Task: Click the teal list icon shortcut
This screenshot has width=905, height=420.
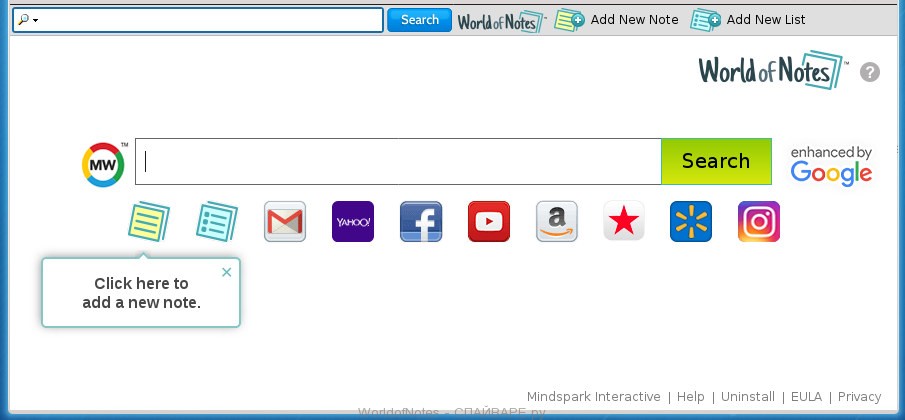Action: (x=217, y=222)
